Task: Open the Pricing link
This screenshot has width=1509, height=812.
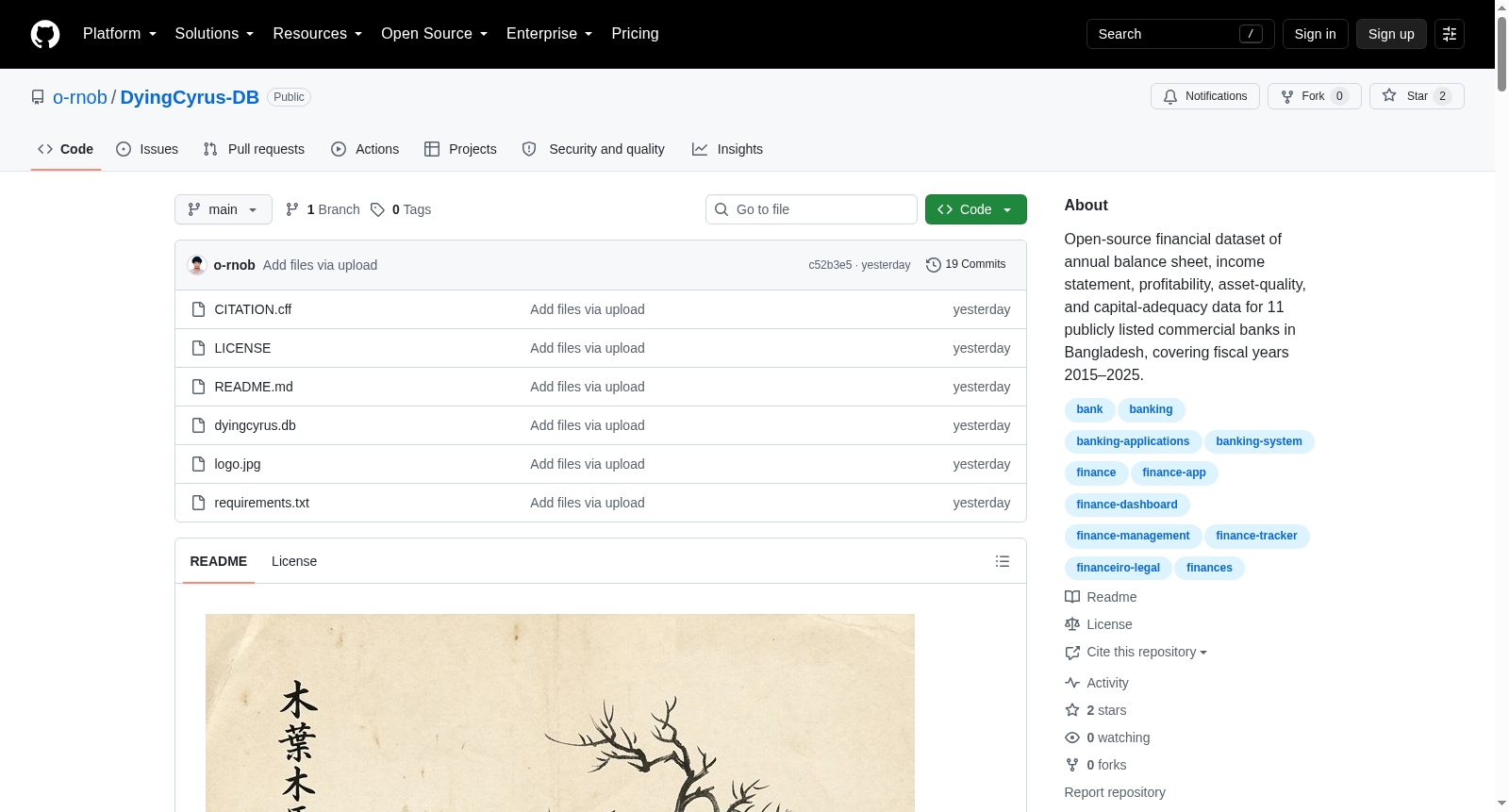Action: click(x=635, y=34)
